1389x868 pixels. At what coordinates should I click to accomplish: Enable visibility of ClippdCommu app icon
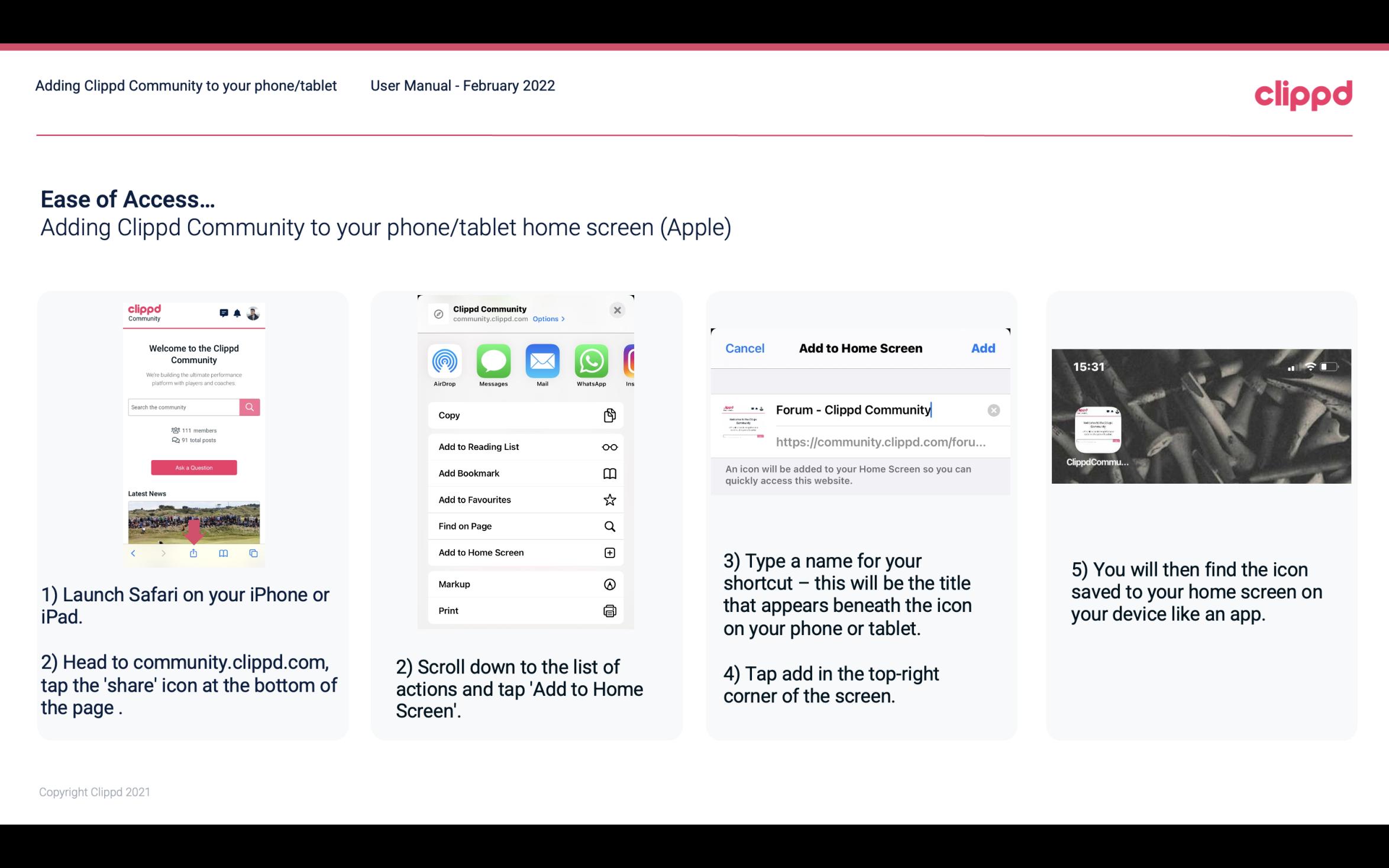(x=1097, y=427)
